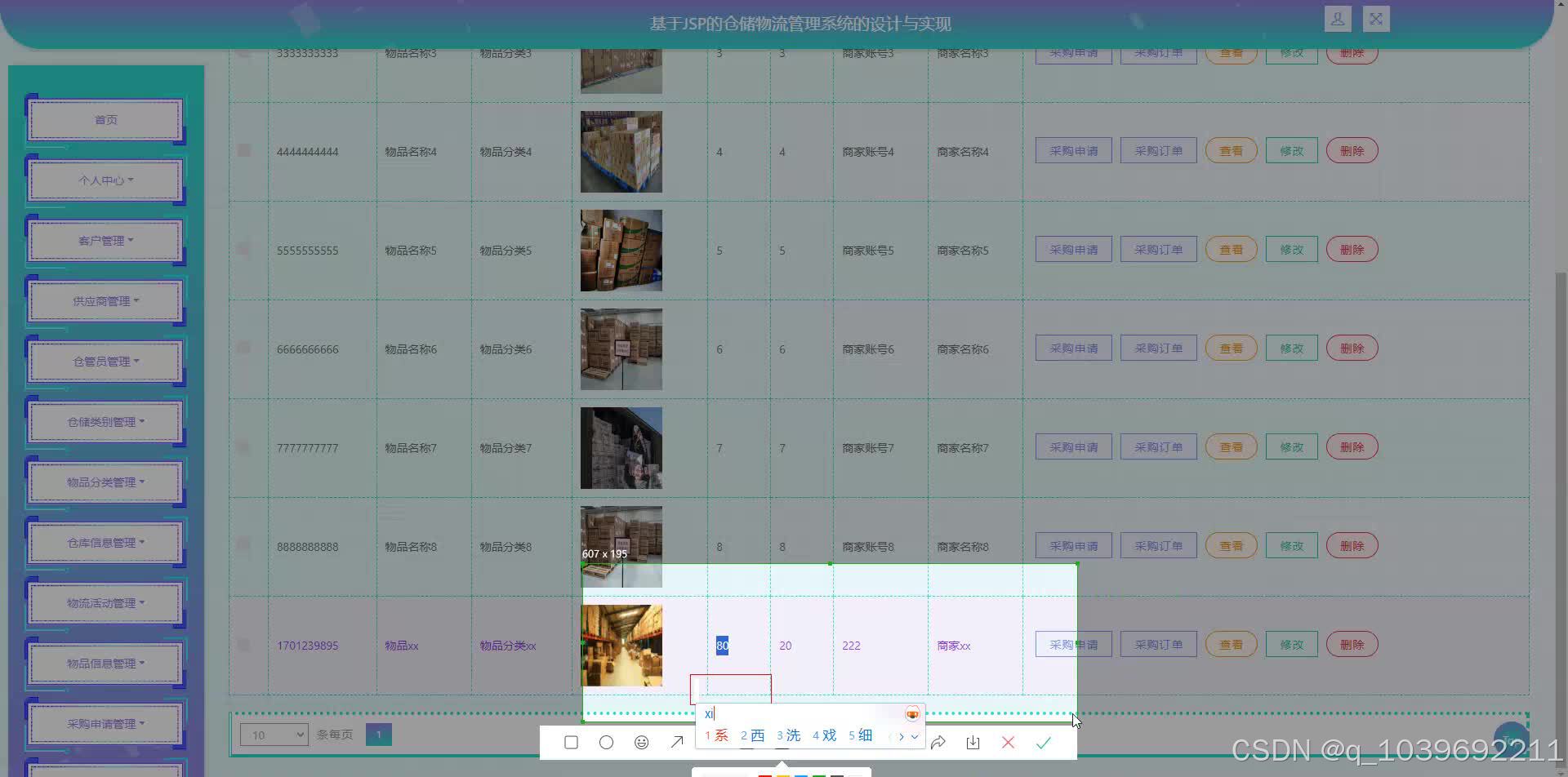Open 物品信息管理 in the sidebar
Screen dimensions: 1568x777
(105, 664)
